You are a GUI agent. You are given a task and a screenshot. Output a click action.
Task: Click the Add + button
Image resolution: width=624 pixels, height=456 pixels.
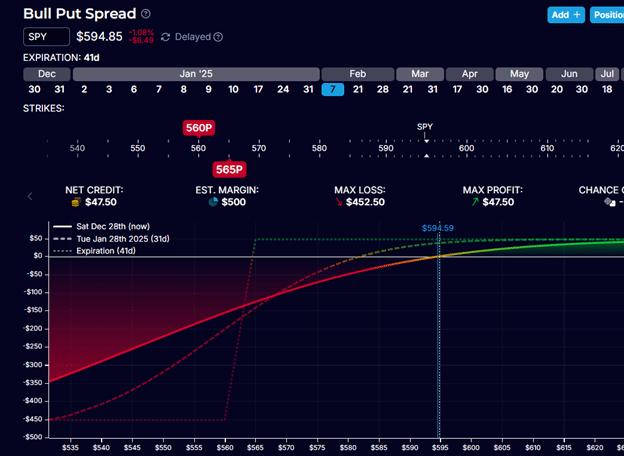pos(566,15)
